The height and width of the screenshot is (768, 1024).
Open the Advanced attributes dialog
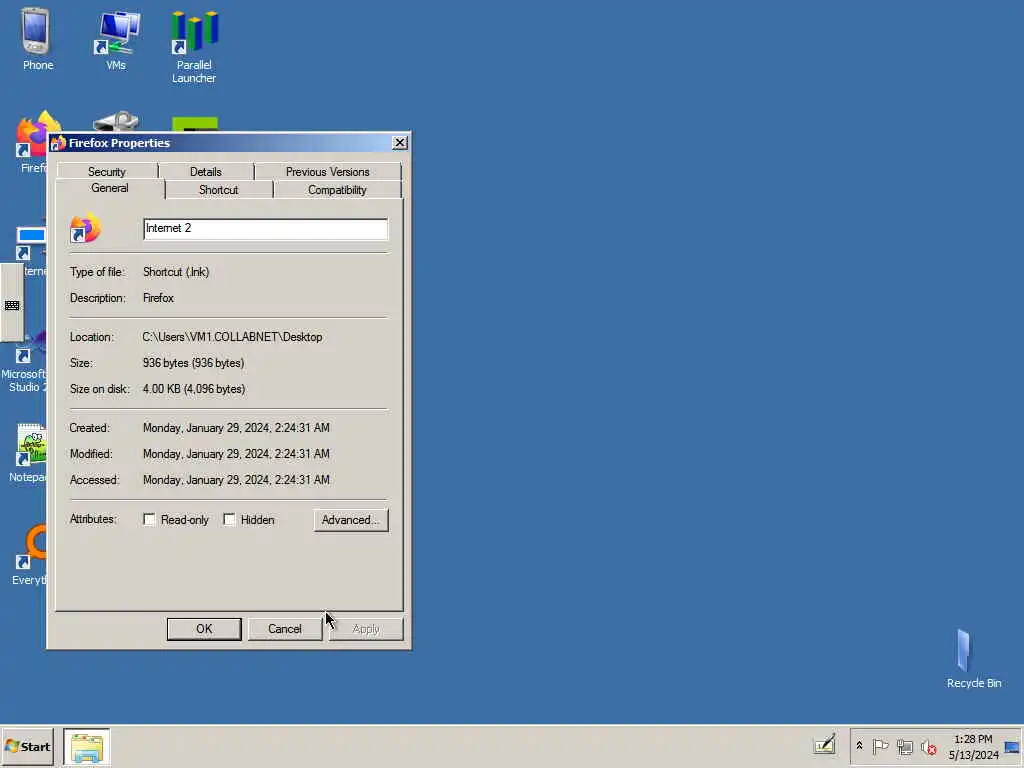pos(351,520)
